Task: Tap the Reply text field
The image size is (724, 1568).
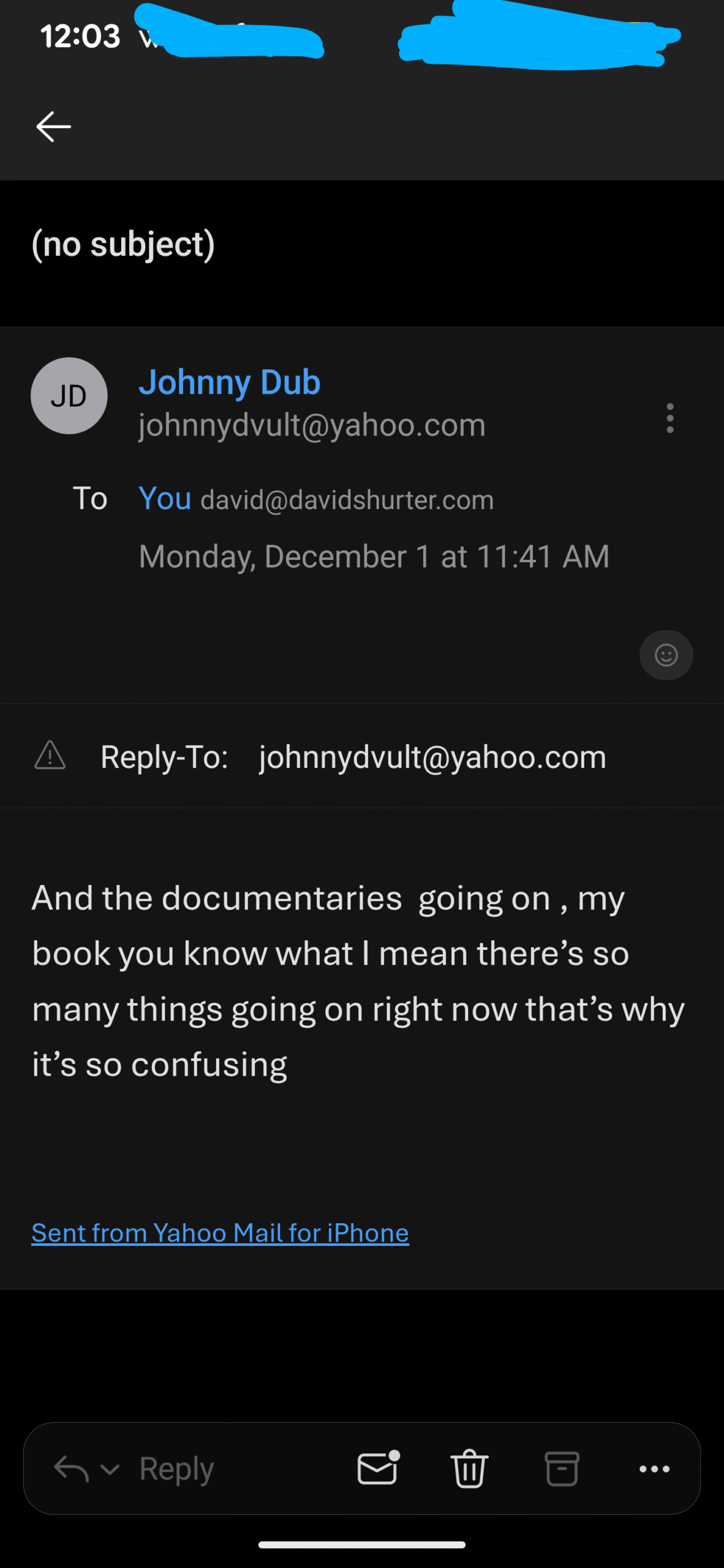Action: tap(176, 1468)
